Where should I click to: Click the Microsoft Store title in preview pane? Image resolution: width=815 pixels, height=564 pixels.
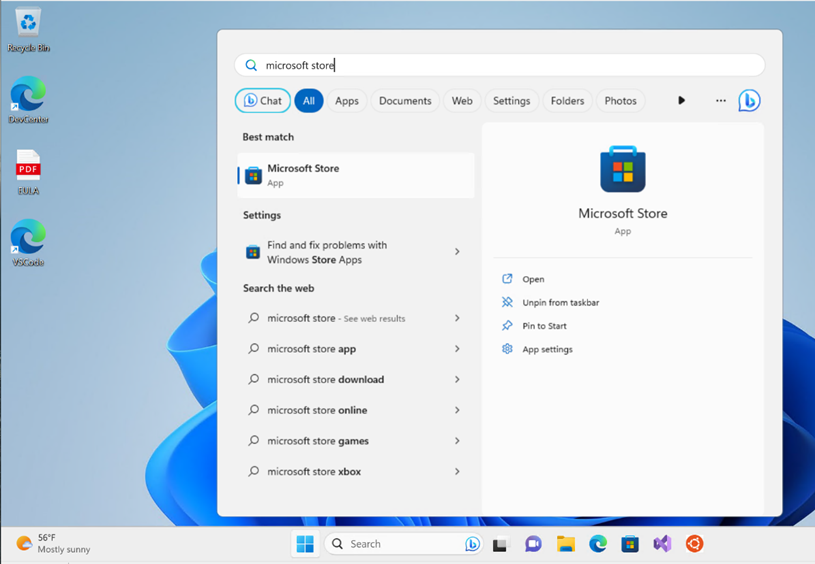[x=623, y=214]
